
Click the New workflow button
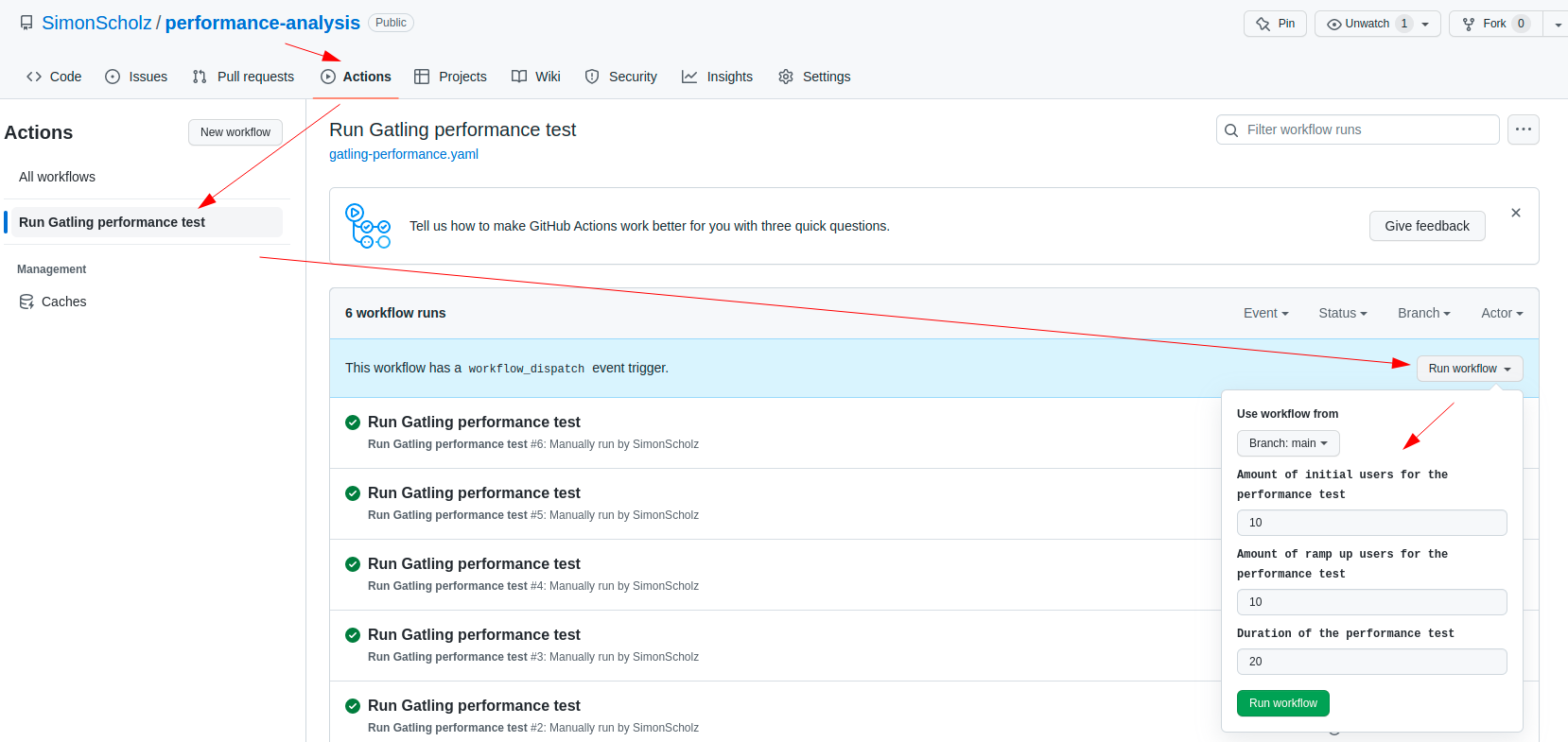[x=235, y=132]
